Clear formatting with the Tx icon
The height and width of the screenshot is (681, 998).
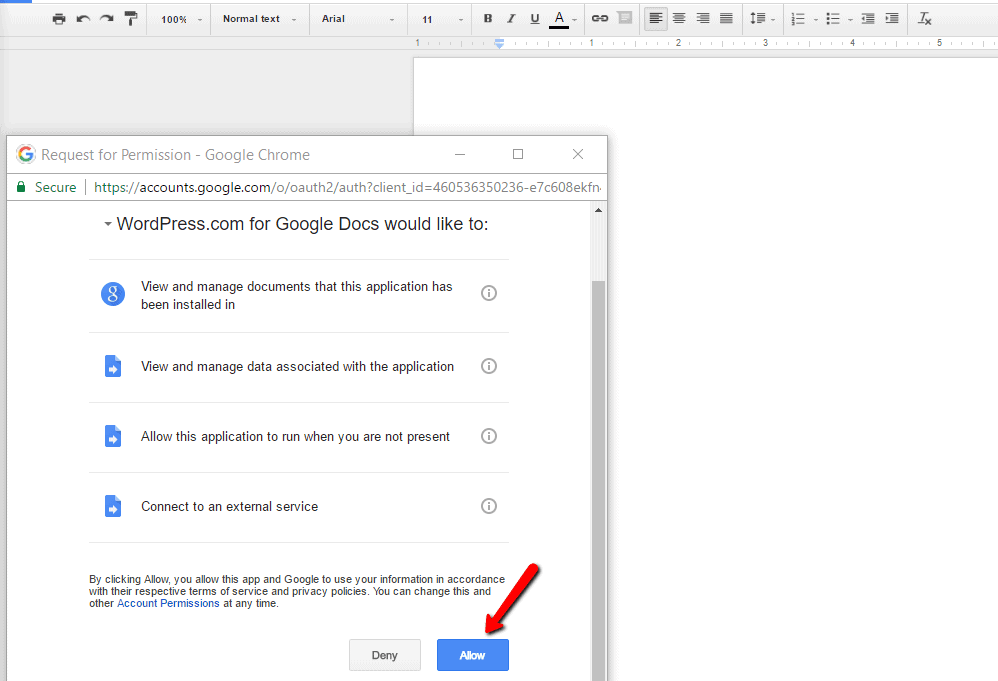(925, 18)
